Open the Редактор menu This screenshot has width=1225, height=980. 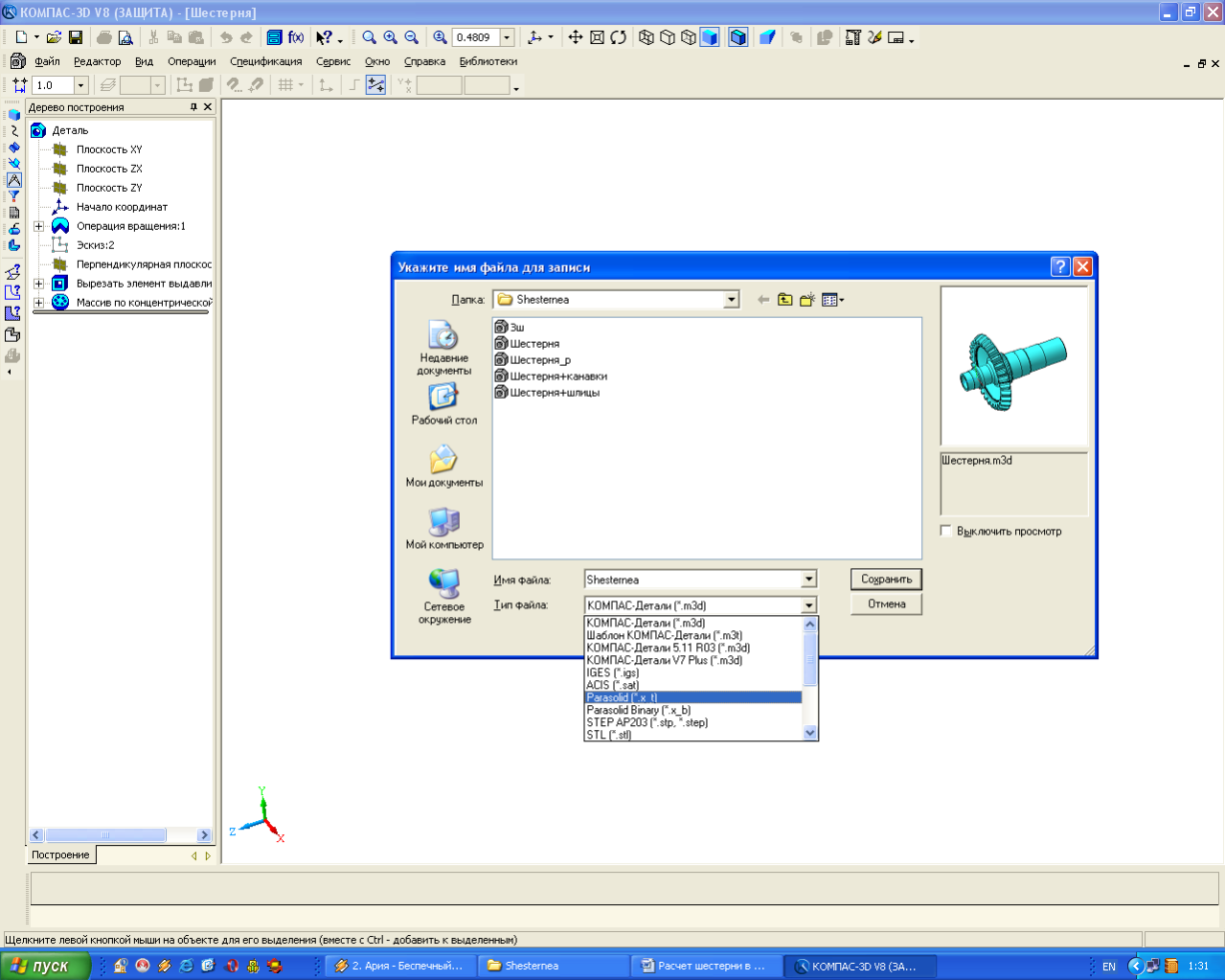[97, 61]
